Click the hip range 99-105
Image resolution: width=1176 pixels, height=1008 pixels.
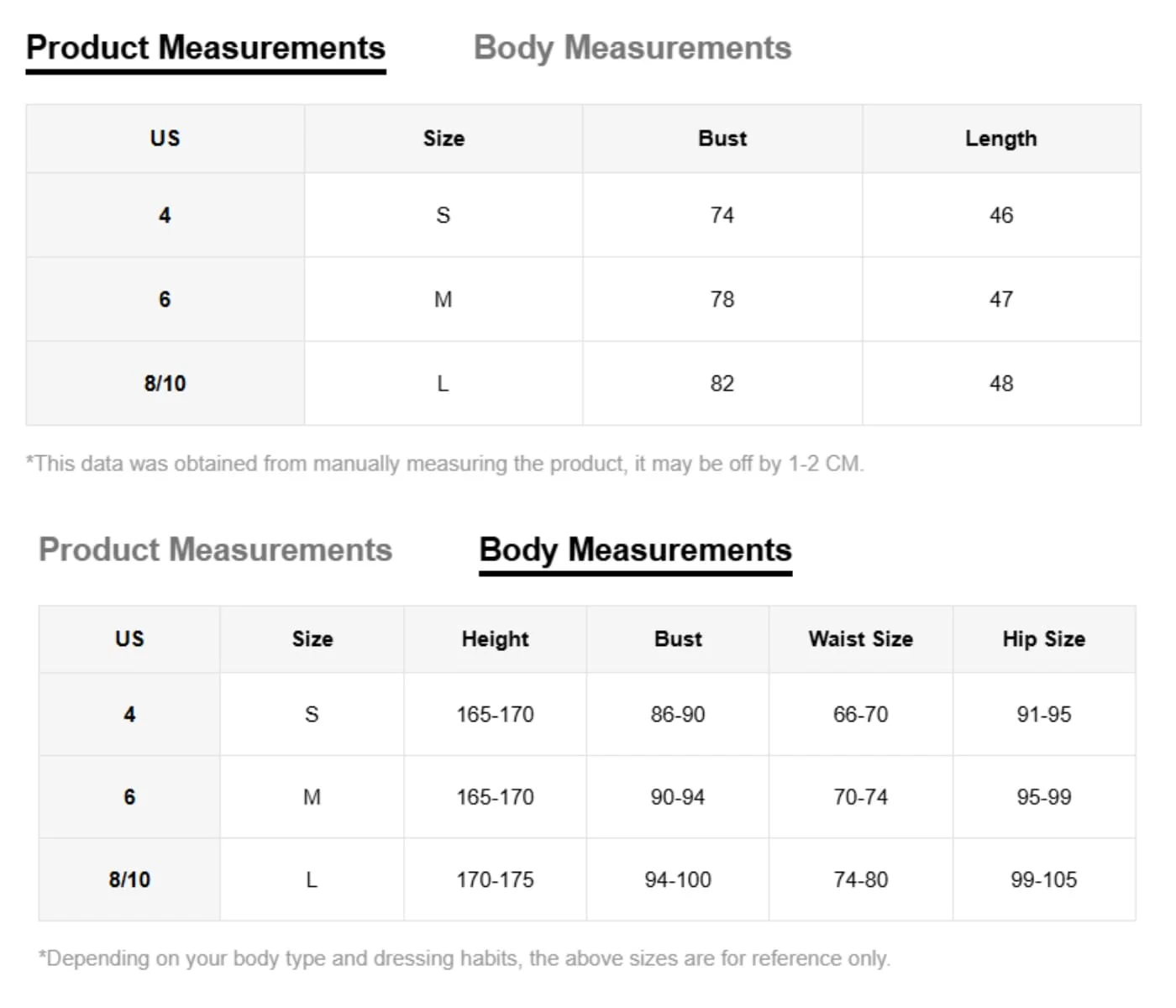(x=1044, y=879)
